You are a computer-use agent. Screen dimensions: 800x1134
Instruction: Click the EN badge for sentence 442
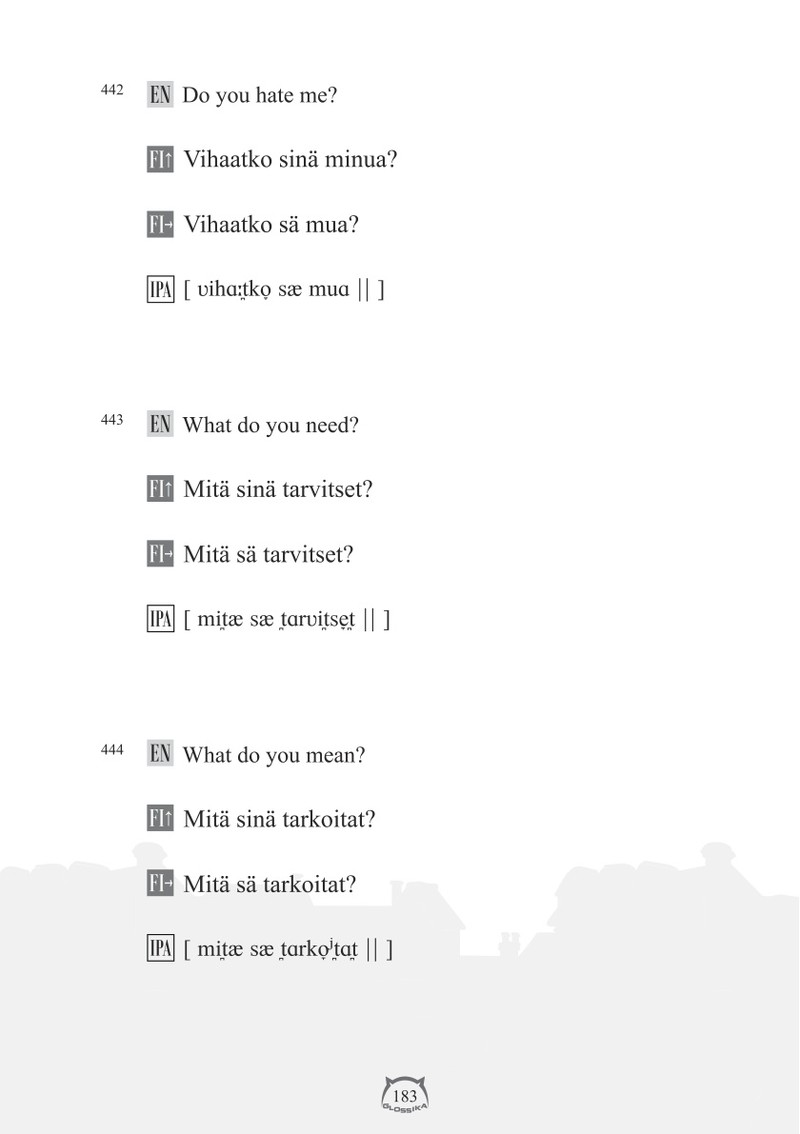click(160, 95)
